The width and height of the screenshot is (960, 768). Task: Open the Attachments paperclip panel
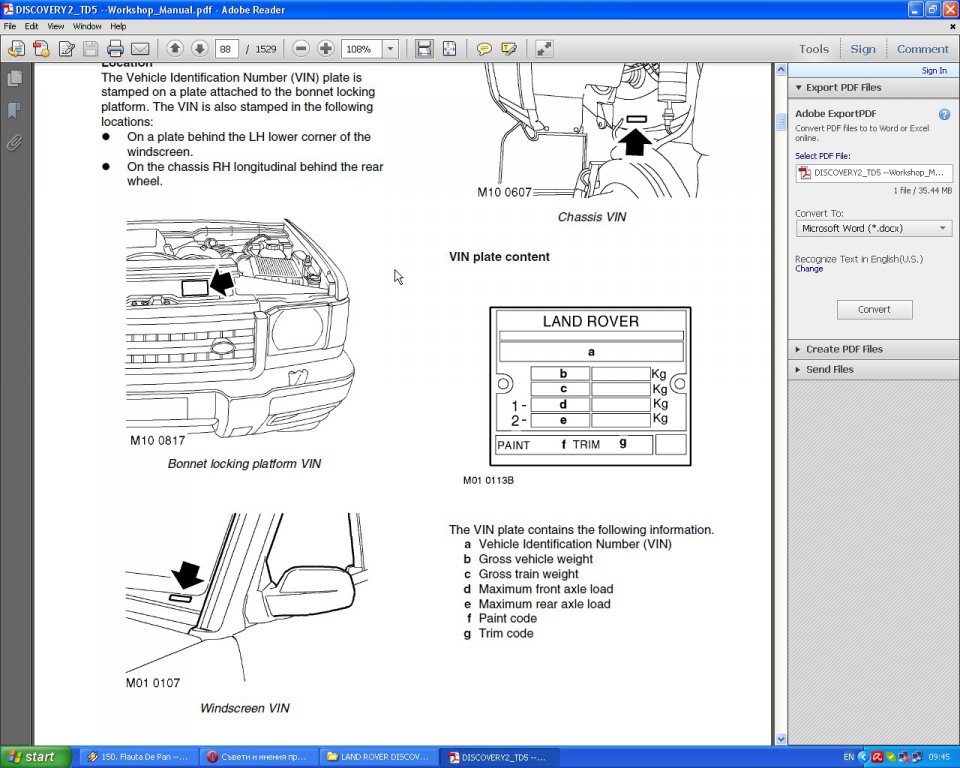(14, 143)
